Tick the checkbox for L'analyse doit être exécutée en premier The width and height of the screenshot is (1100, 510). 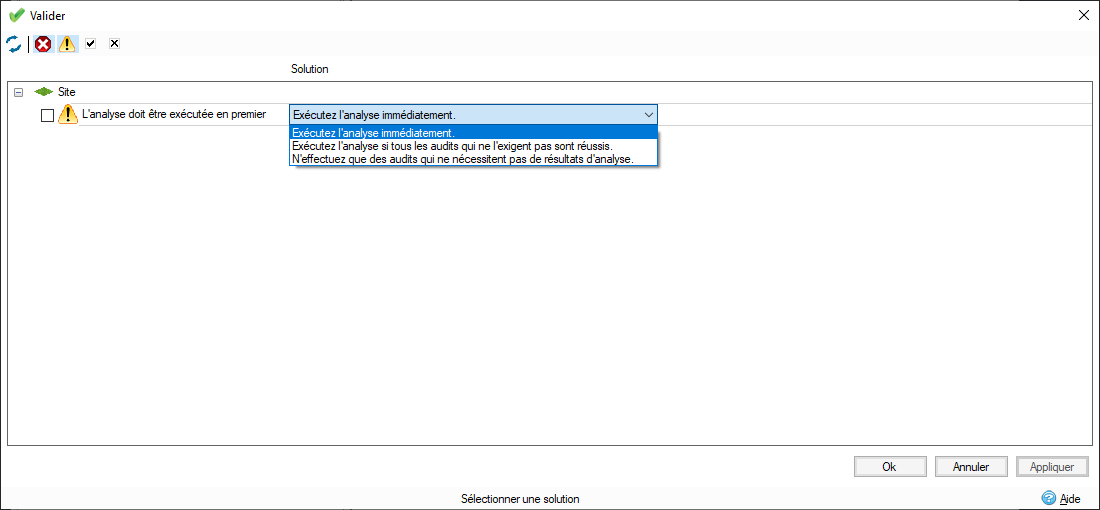[x=47, y=116]
